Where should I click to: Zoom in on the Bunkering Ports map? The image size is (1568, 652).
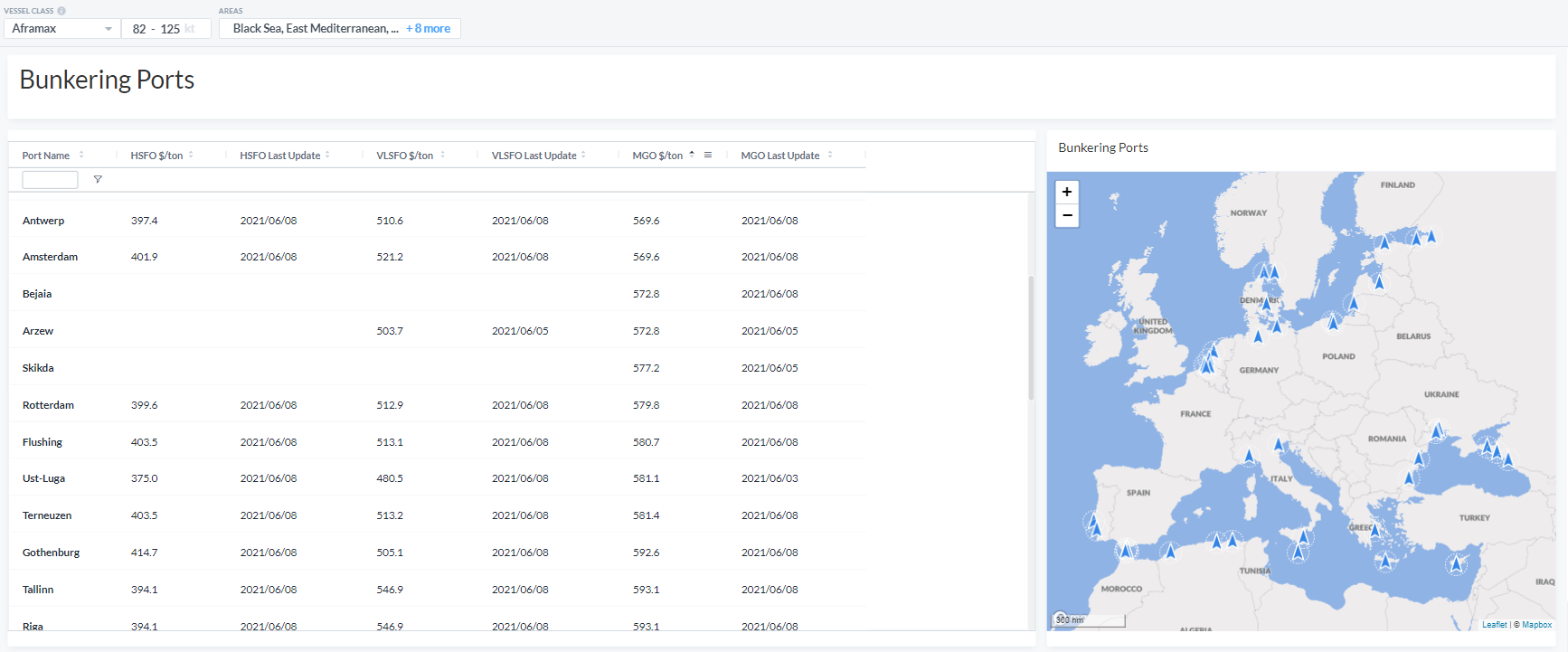pos(1067,192)
